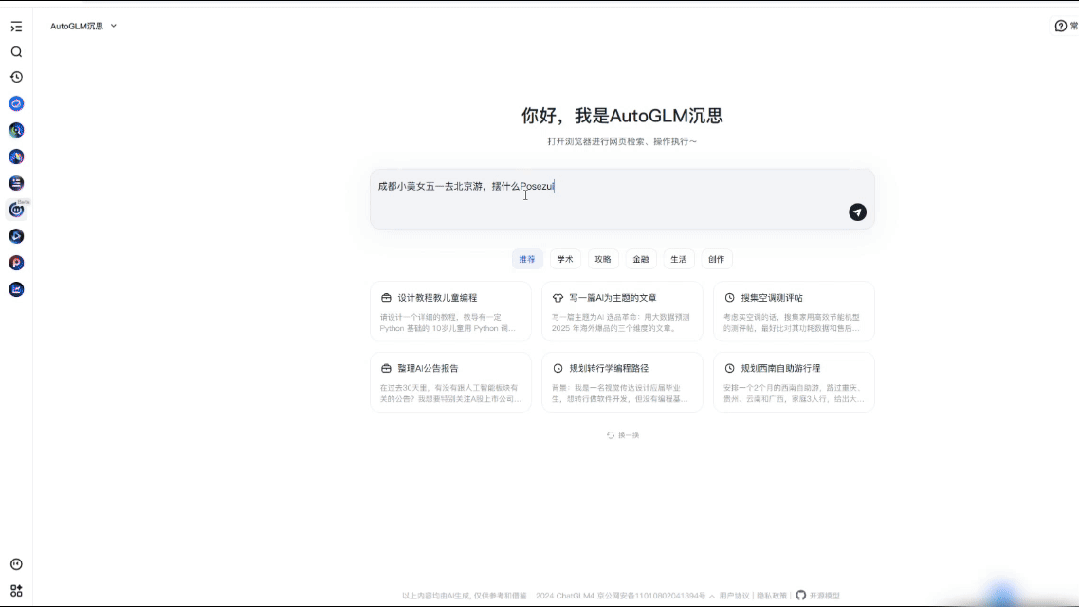Select the blue chat bubble agent icon
The width and height of the screenshot is (1079, 607).
pos(17,104)
